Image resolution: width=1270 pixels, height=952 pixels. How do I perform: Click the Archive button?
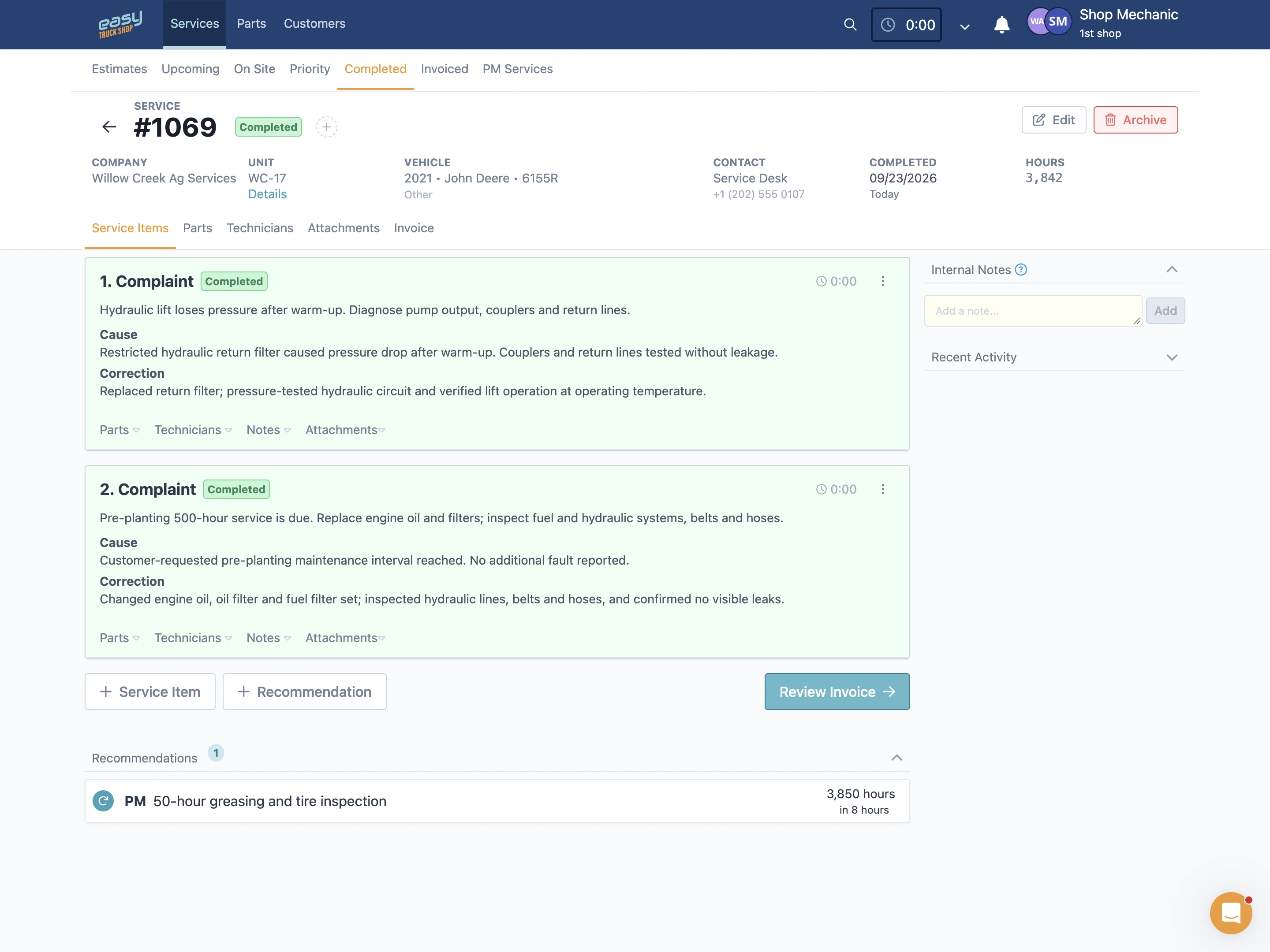[1135, 120]
